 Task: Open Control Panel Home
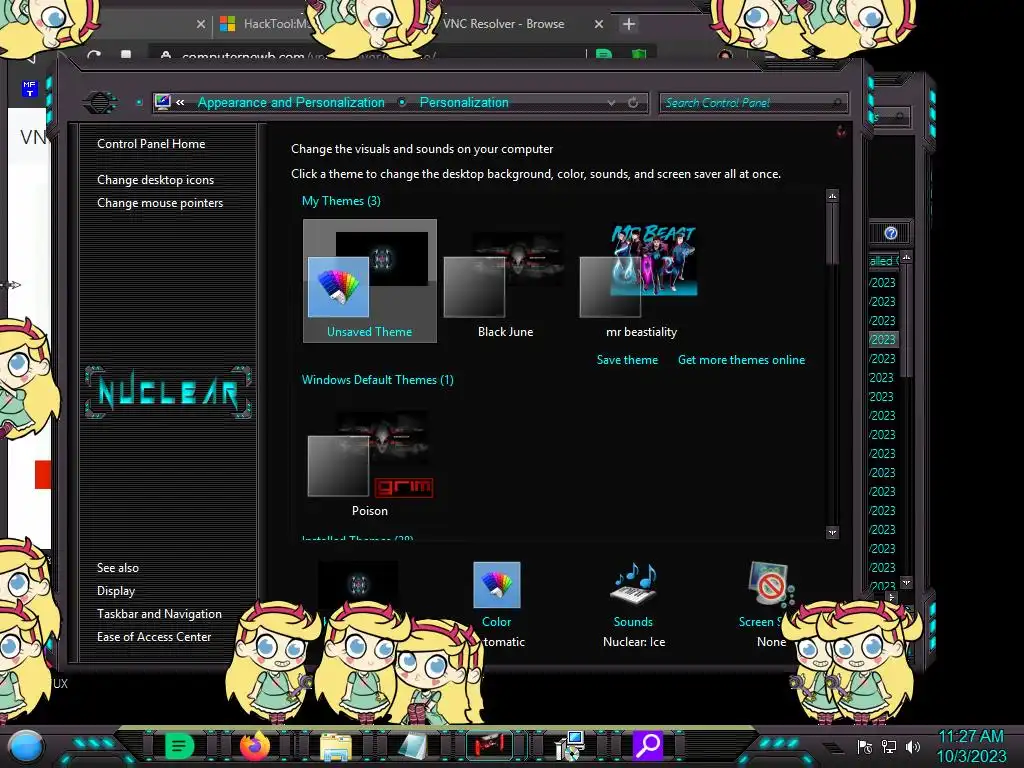tap(151, 144)
